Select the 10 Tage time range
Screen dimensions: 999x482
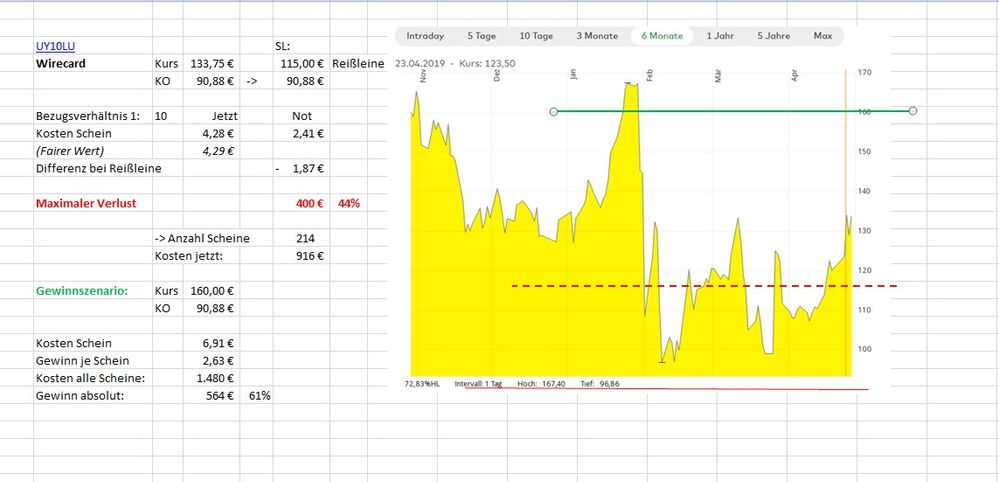tap(536, 36)
